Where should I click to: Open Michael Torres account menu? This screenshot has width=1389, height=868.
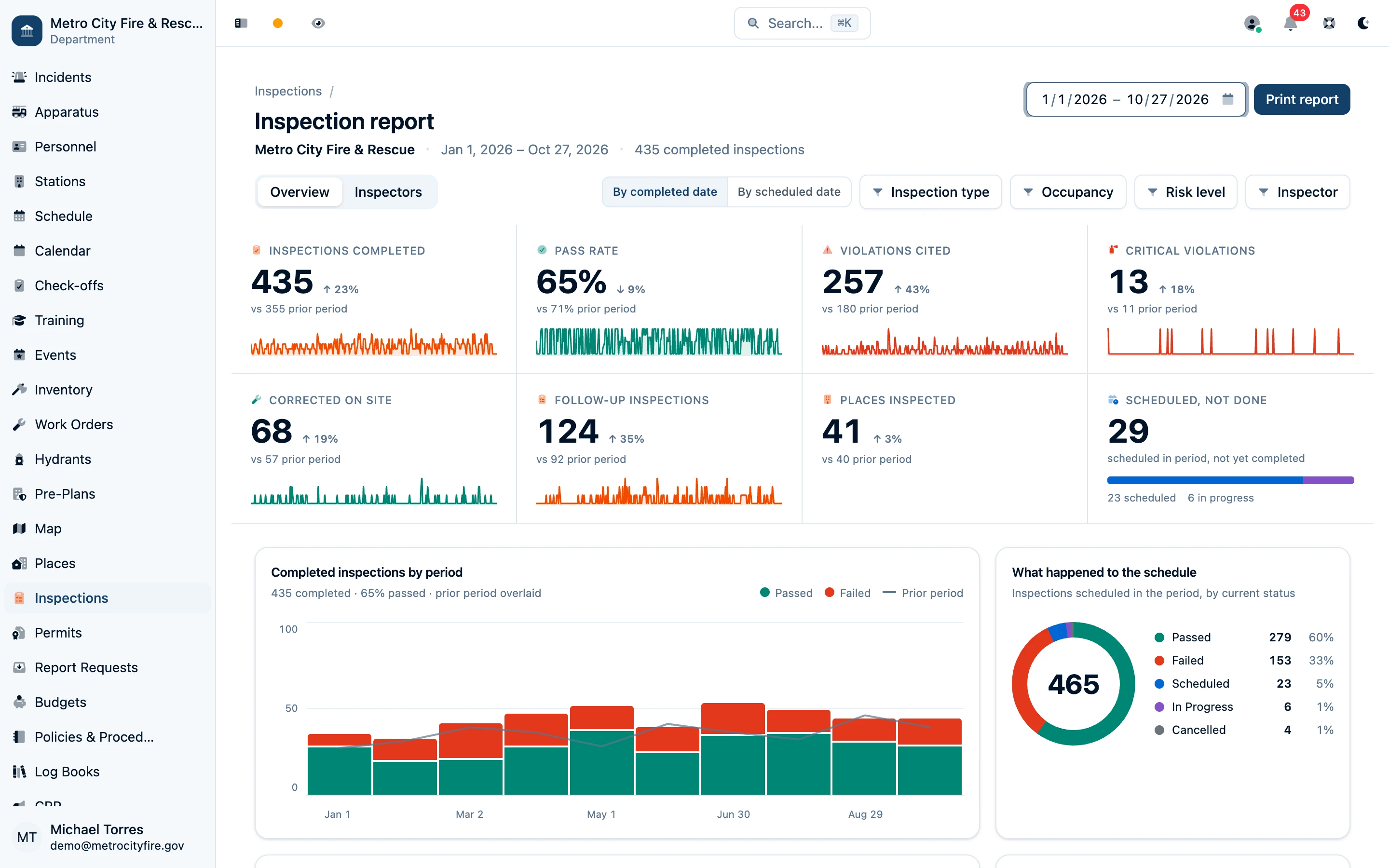(x=108, y=837)
